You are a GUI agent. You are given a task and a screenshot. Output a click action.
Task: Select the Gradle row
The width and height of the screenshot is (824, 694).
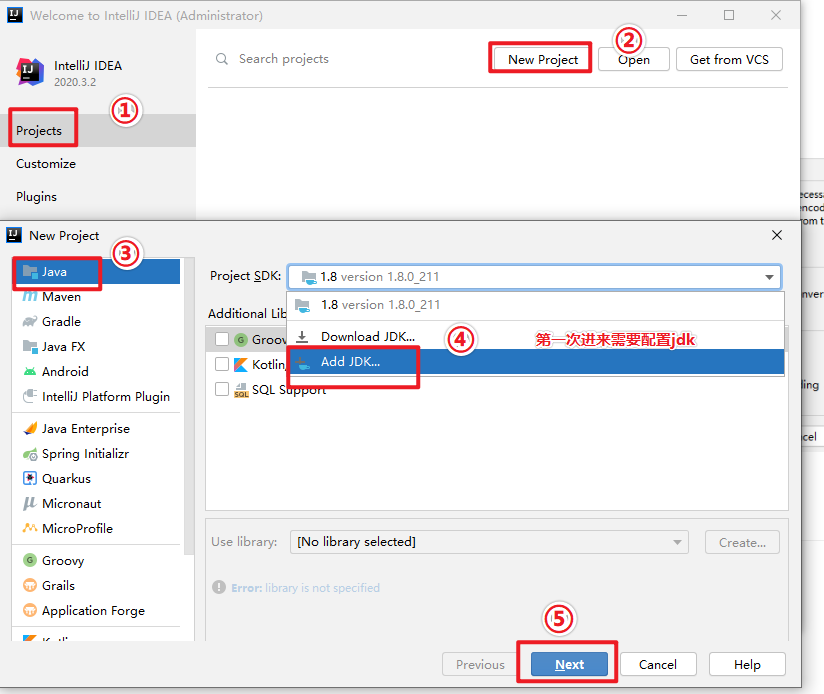pyautogui.click(x=97, y=322)
